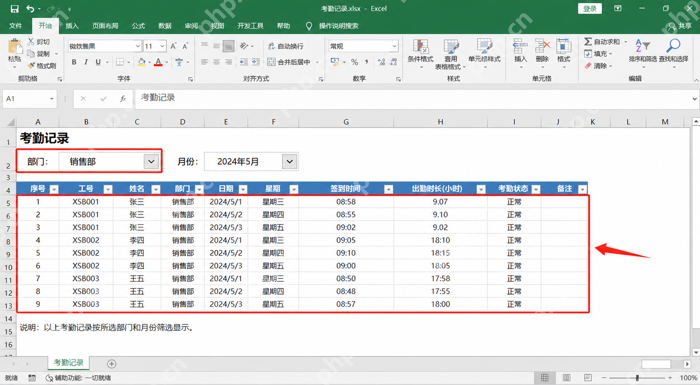Image resolution: width=700 pixels, height=385 pixels.
Task: Click the Normal view icon in status bar
Action: coord(545,378)
